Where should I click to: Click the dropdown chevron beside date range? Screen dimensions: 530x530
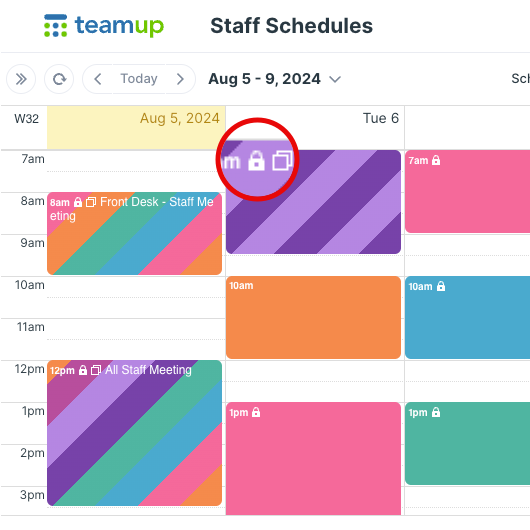[x=335, y=79]
